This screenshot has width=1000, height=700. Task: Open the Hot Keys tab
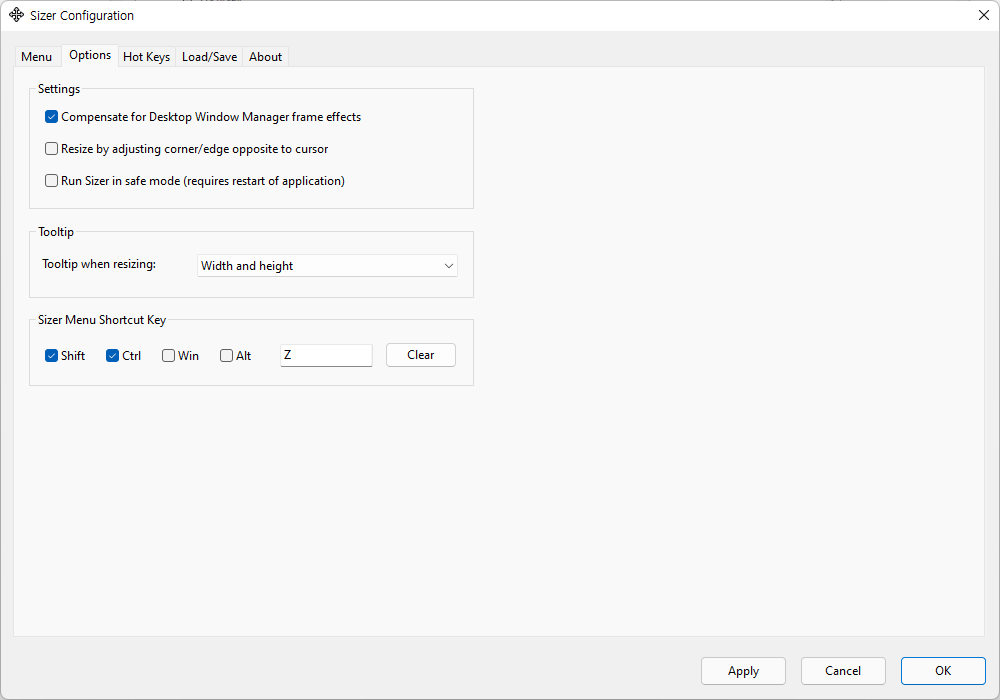(x=147, y=57)
